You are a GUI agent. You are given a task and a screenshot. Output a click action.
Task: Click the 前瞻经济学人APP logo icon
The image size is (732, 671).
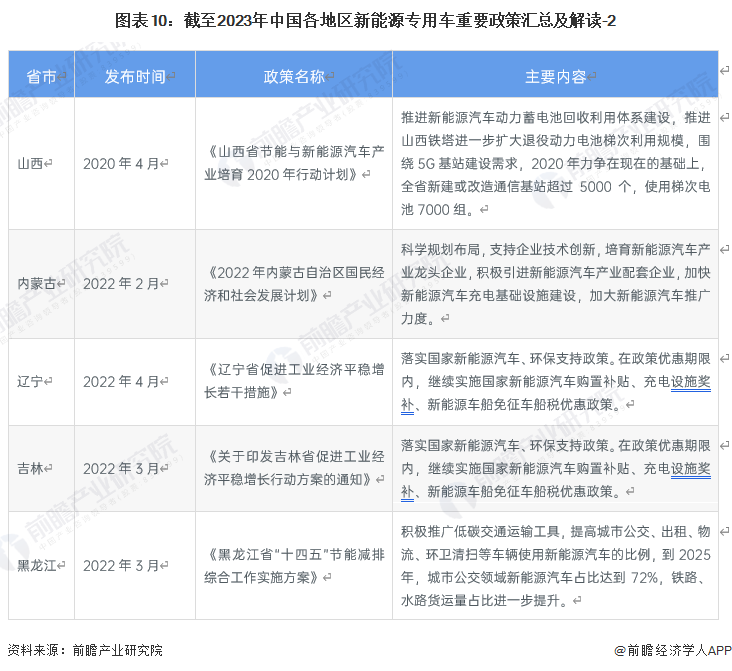point(618,651)
